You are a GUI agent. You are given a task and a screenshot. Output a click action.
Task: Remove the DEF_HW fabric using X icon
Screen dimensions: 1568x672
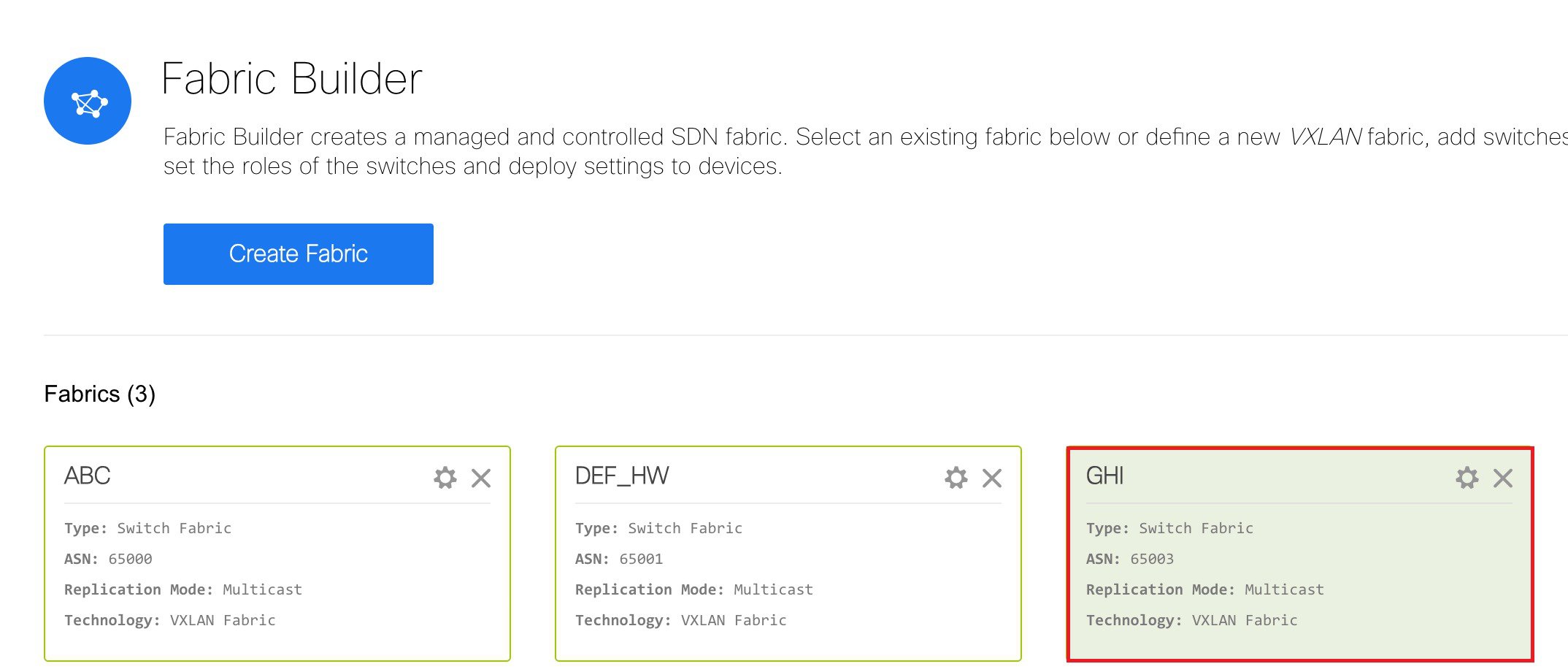tap(992, 478)
